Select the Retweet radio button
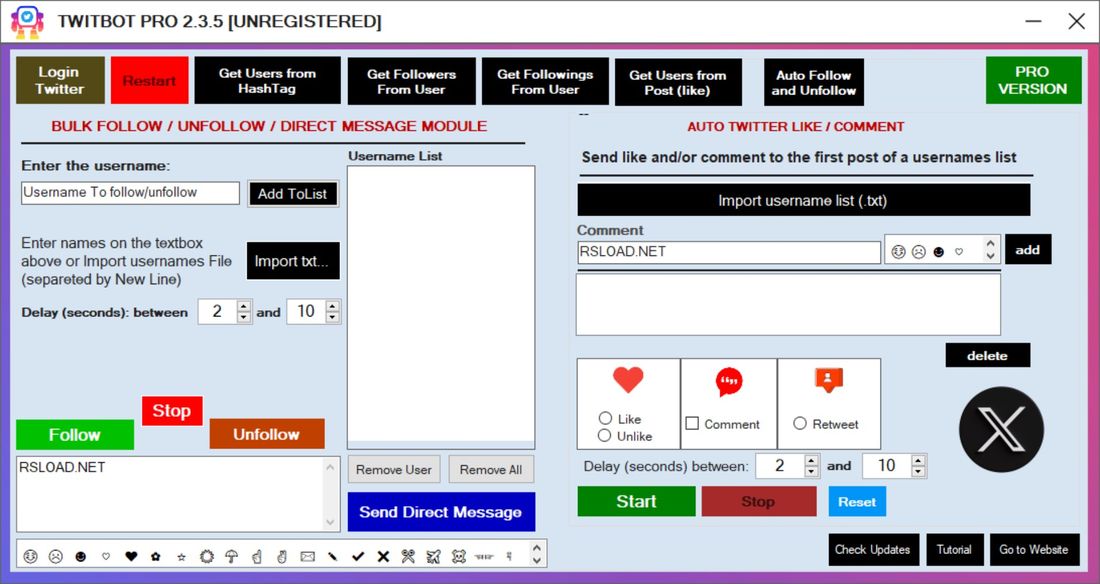This screenshot has width=1100, height=584. (800, 424)
